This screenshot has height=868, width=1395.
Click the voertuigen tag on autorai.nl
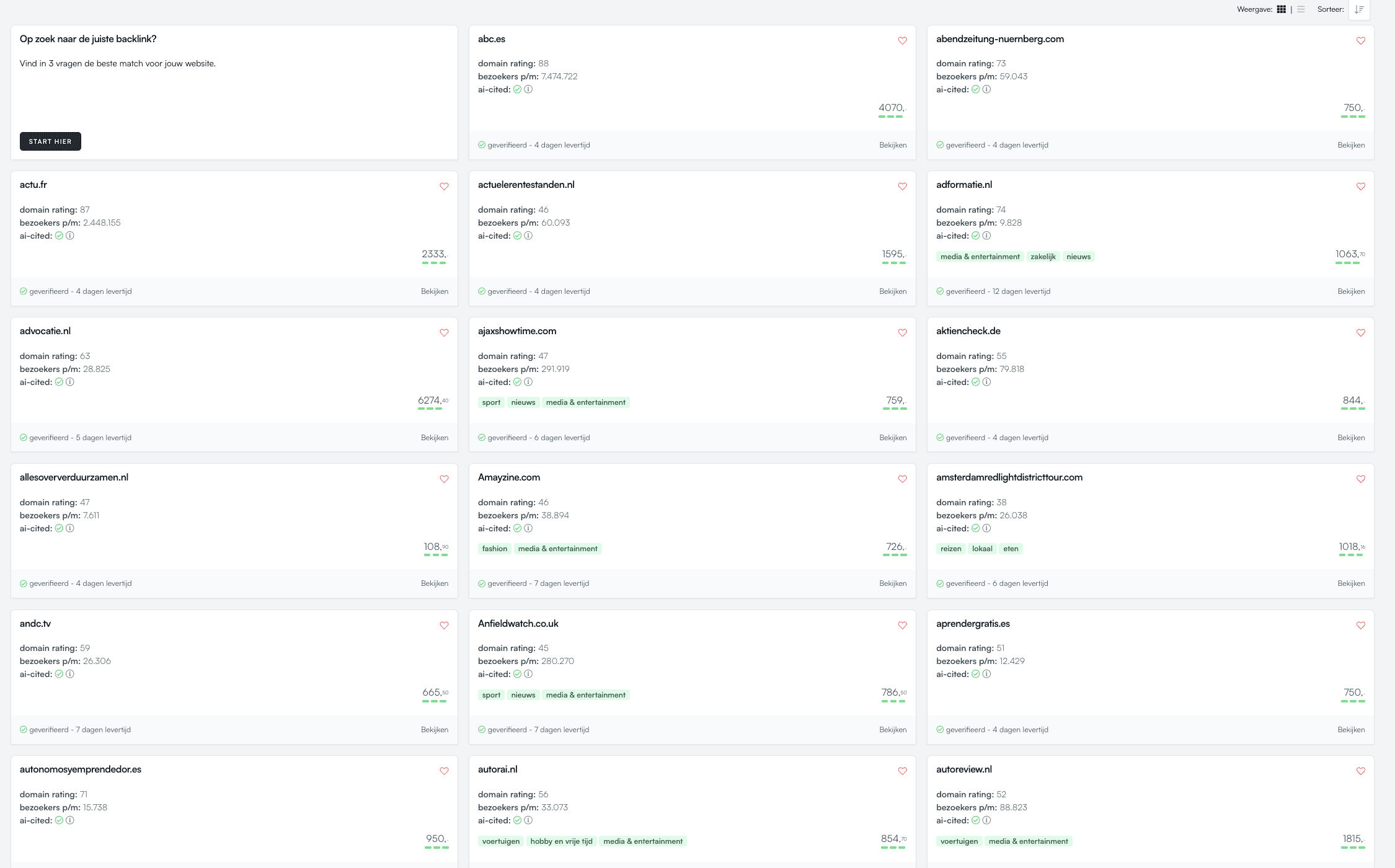500,841
